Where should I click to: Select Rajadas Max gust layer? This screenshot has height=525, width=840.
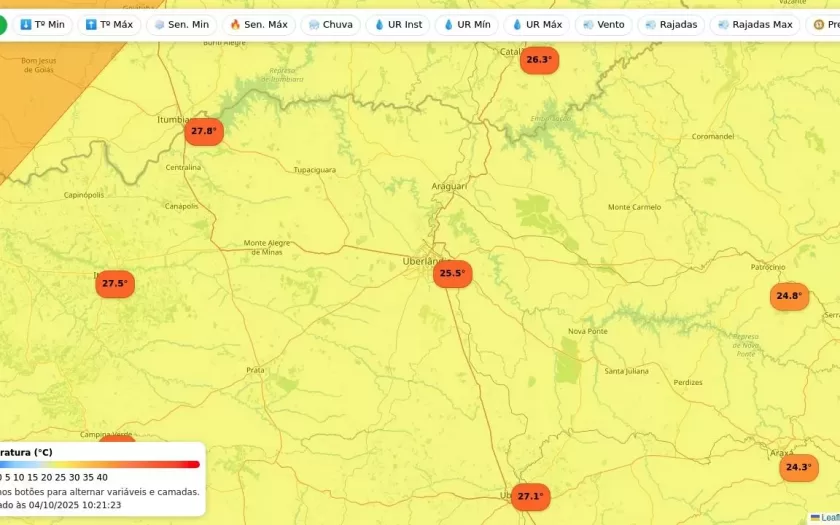point(754,24)
